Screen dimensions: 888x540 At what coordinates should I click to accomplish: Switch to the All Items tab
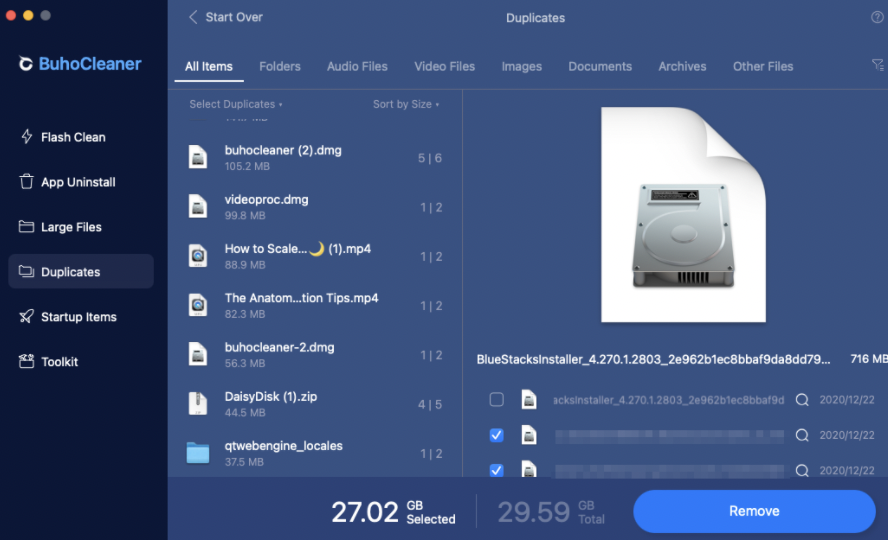pyautogui.click(x=208, y=66)
